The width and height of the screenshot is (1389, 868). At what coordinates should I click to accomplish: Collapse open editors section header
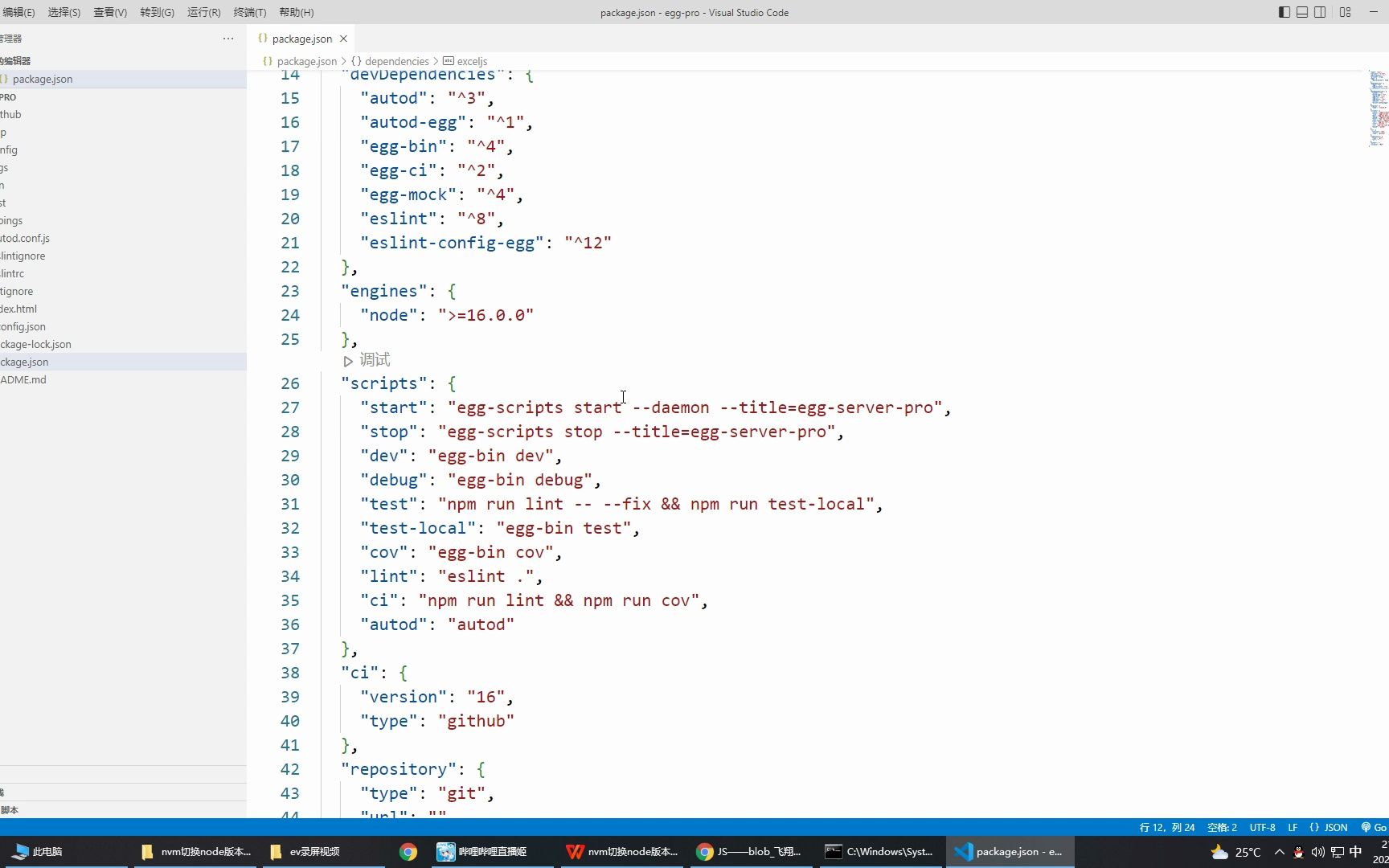(123, 60)
